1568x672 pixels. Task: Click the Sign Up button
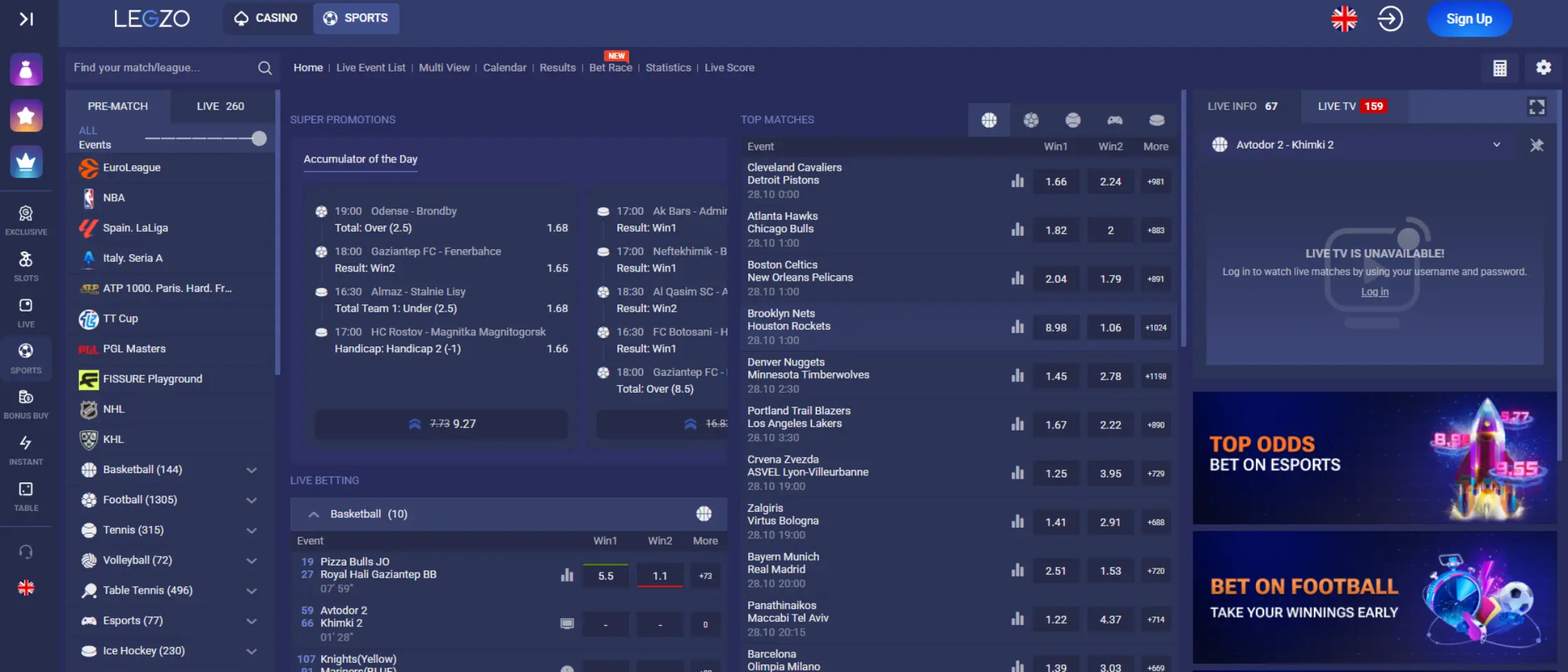pyautogui.click(x=1469, y=19)
